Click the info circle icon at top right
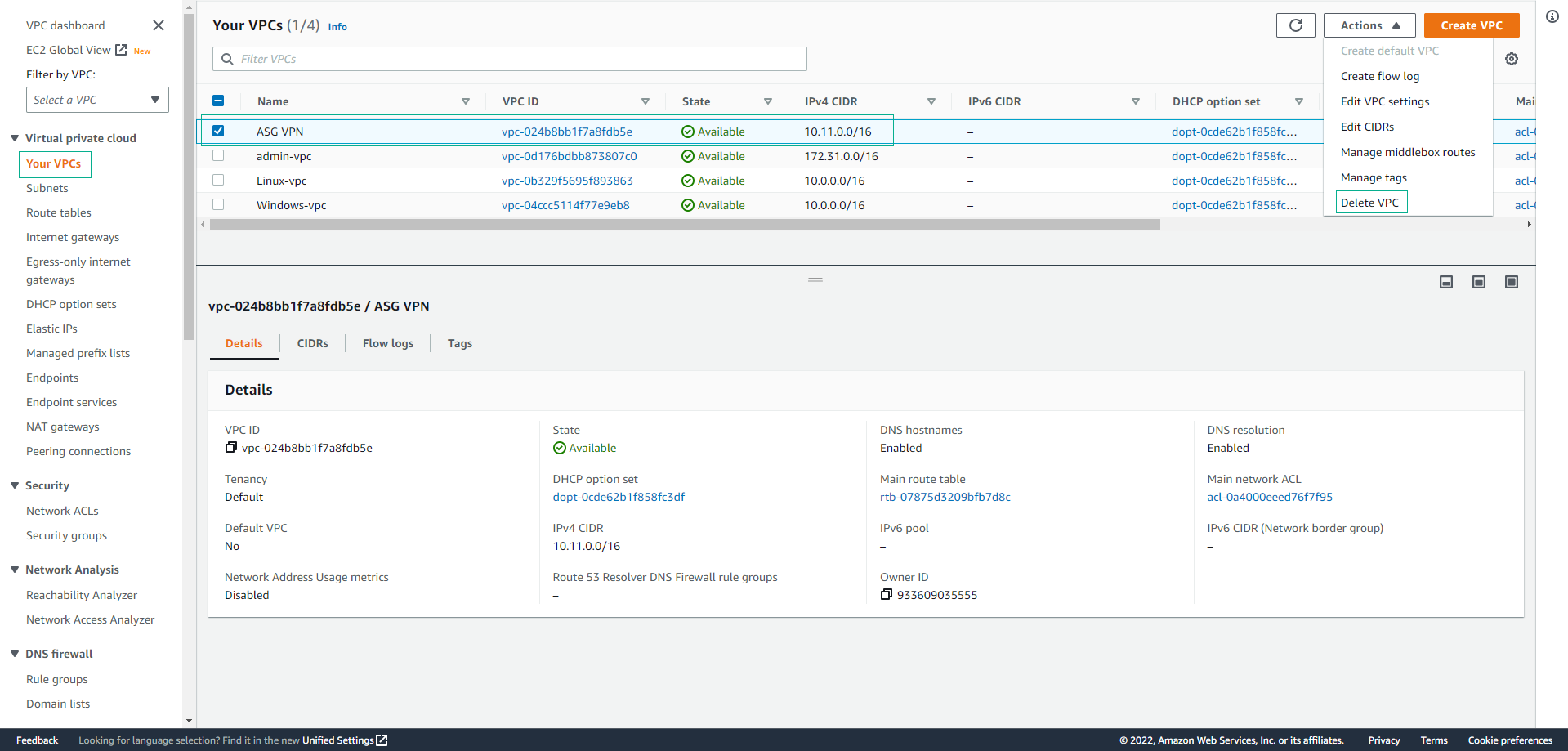 click(1552, 16)
